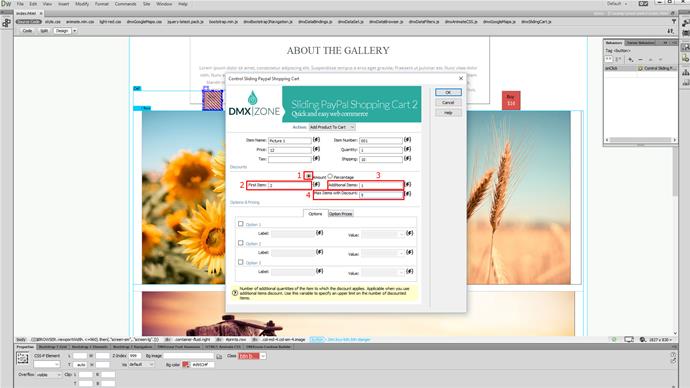Screen dimensions: 690x388
Task: Click the Dreamweaver Dw logo icon
Action: click(6, 4)
